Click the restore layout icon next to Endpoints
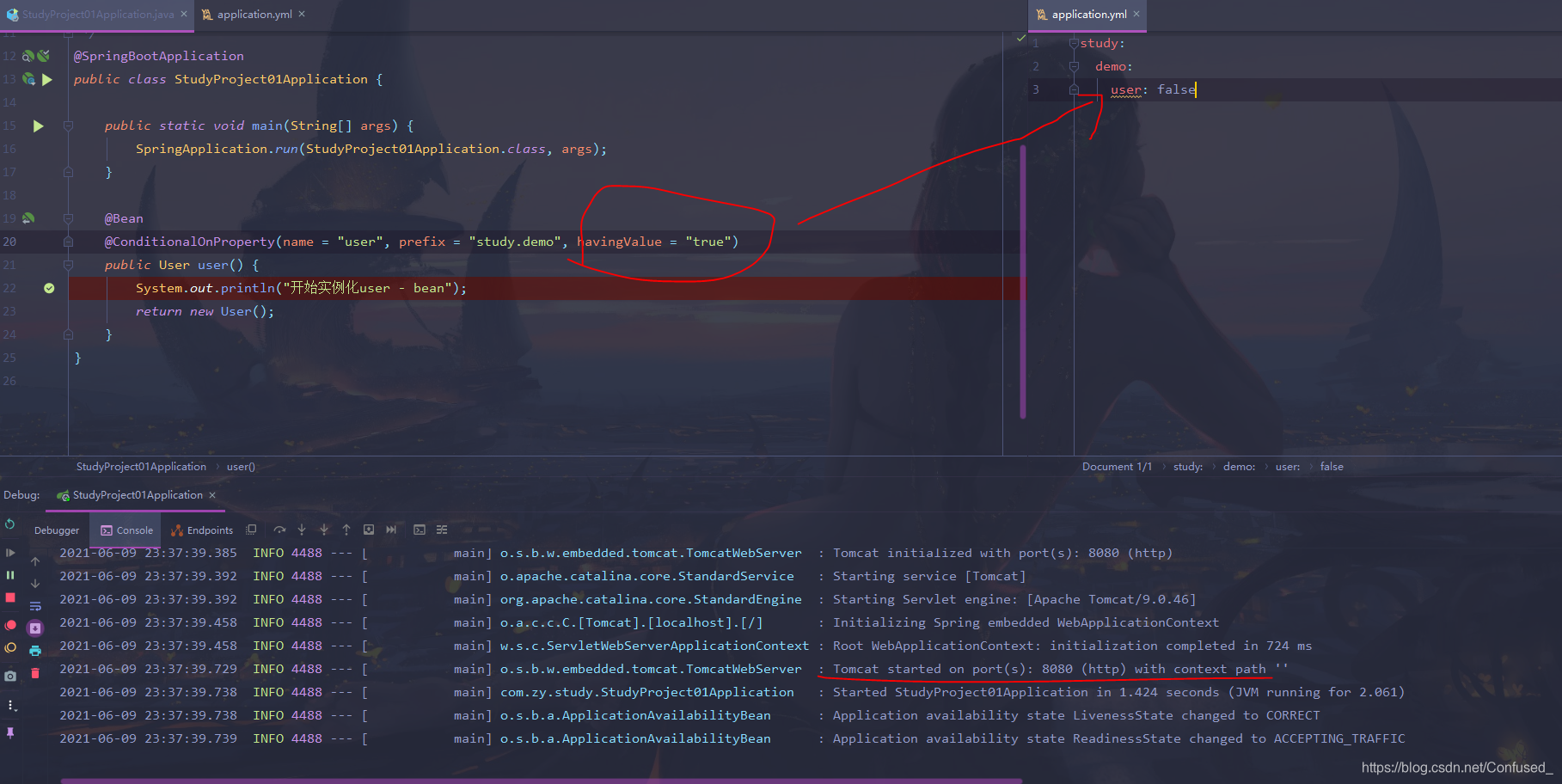This screenshot has width=1562, height=784. tap(251, 530)
